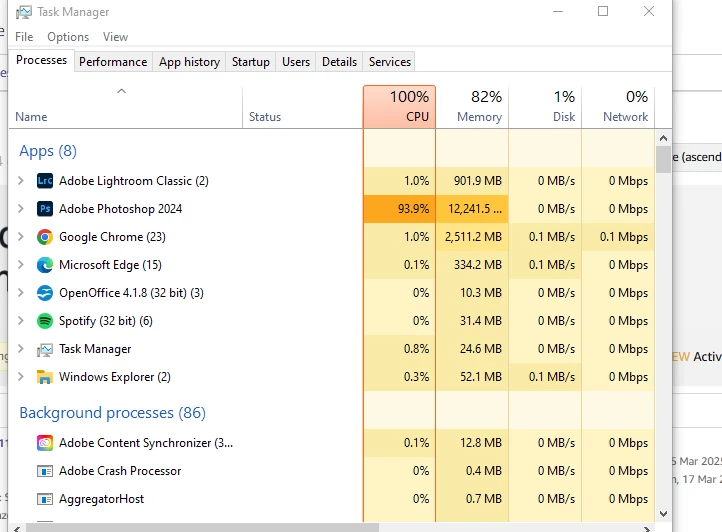The width and height of the screenshot is (722, 532).
Task: Click the vertical scrollbar down arrow
Action: 663,514
